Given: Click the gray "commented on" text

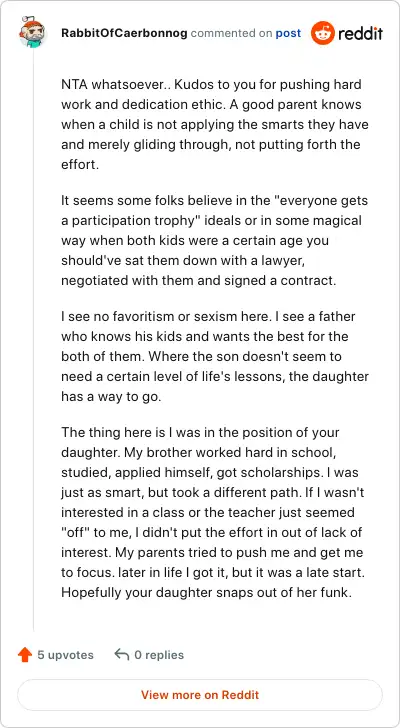Looking at the screenshot, I should [232, 33].
